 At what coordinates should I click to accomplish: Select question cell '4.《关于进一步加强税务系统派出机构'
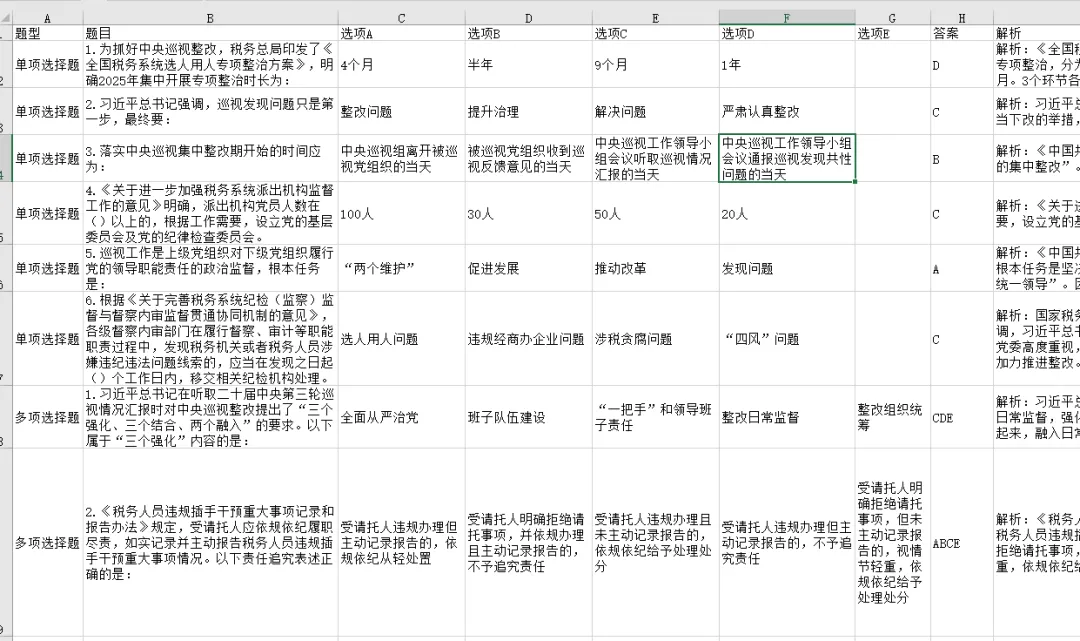click(x=210, y=213)
